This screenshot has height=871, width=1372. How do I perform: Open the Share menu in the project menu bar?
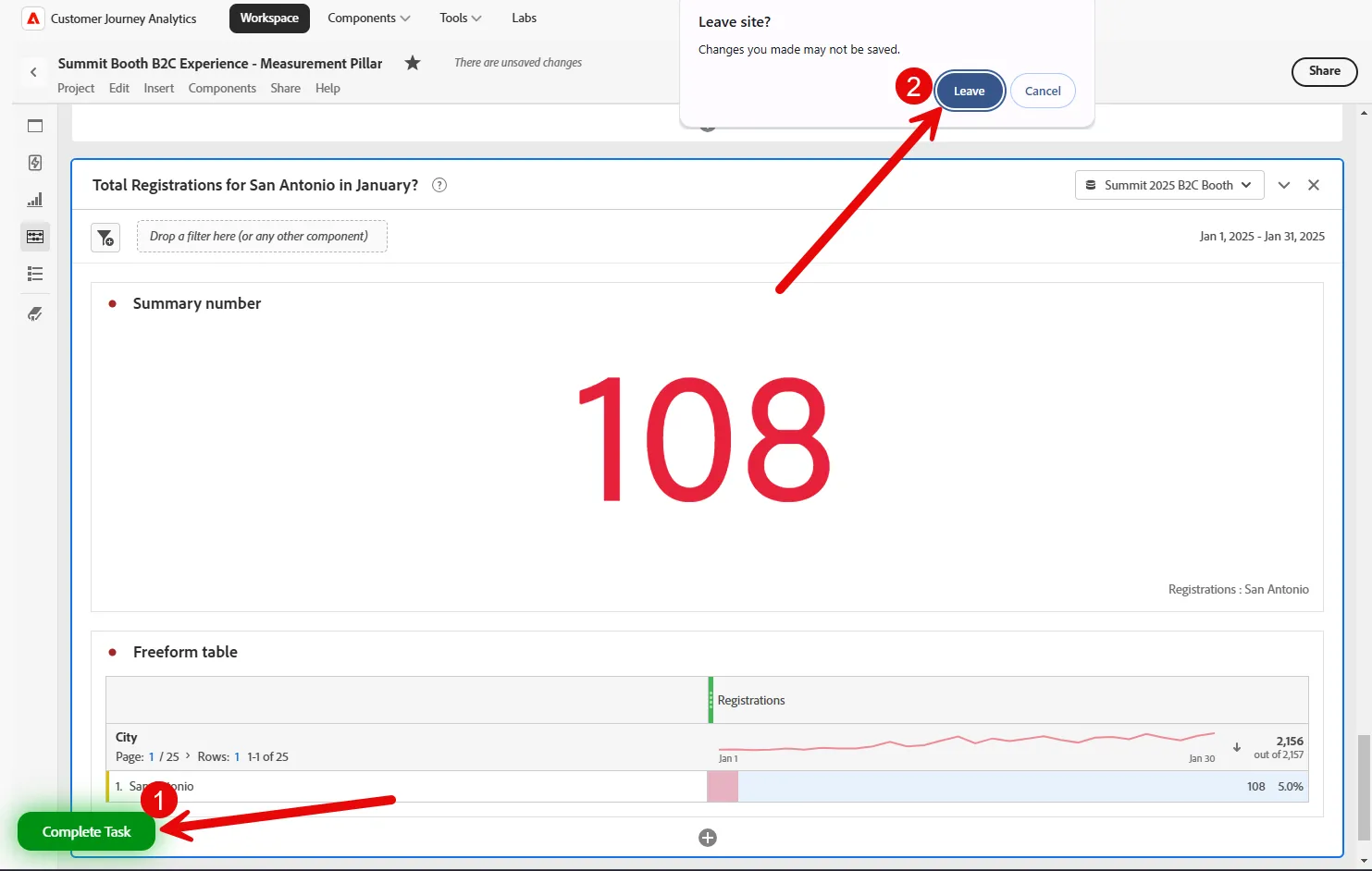[285, 88]
